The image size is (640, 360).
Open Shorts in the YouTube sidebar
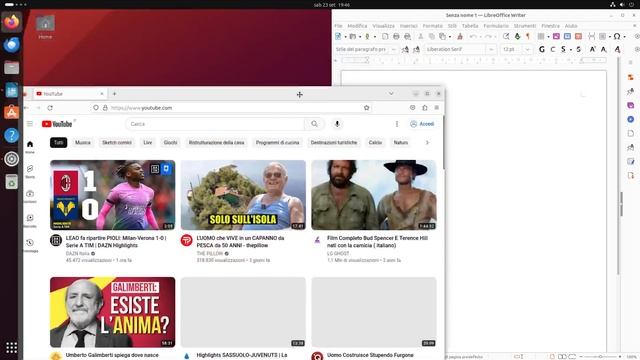(30, 171)
